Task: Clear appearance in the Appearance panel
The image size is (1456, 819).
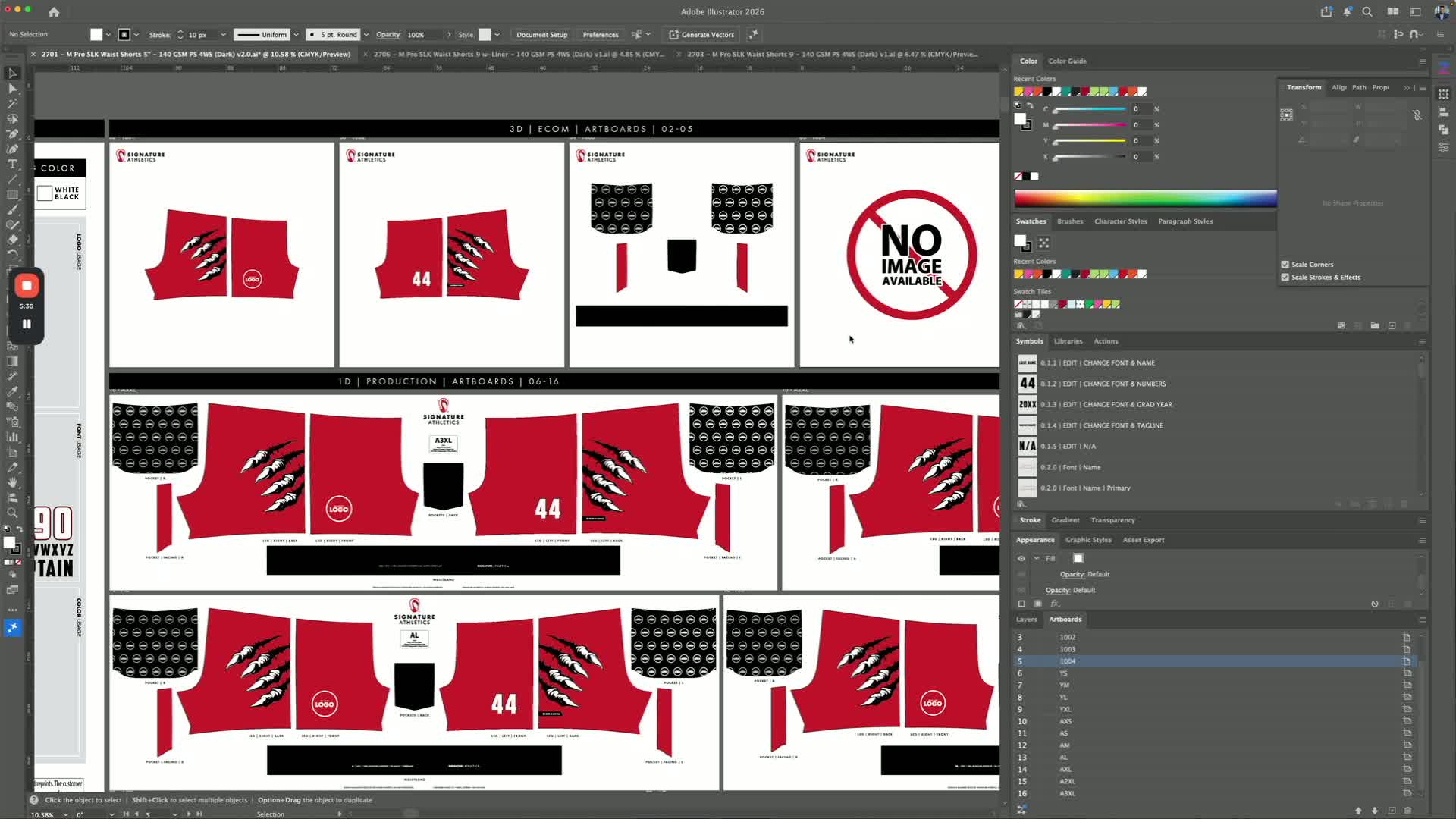Action: click(1375, 604)
